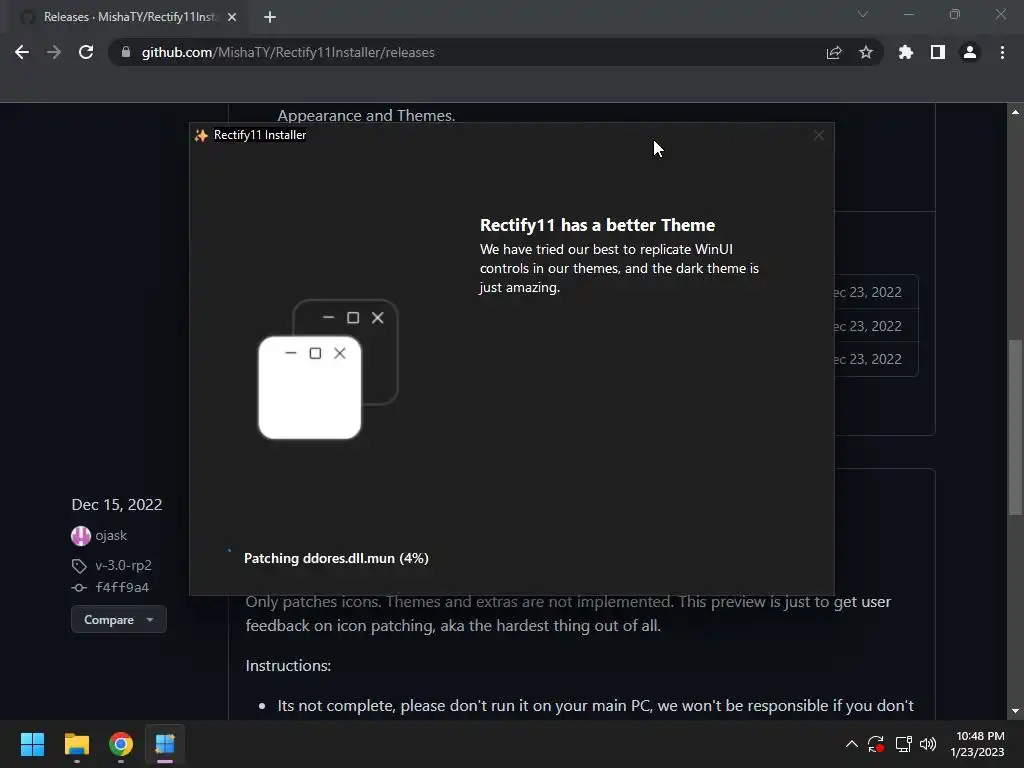Open the Chrome extensions puzzle icon
The image size is (1024, 768).
pyautogui.click(x=906, y=52)
